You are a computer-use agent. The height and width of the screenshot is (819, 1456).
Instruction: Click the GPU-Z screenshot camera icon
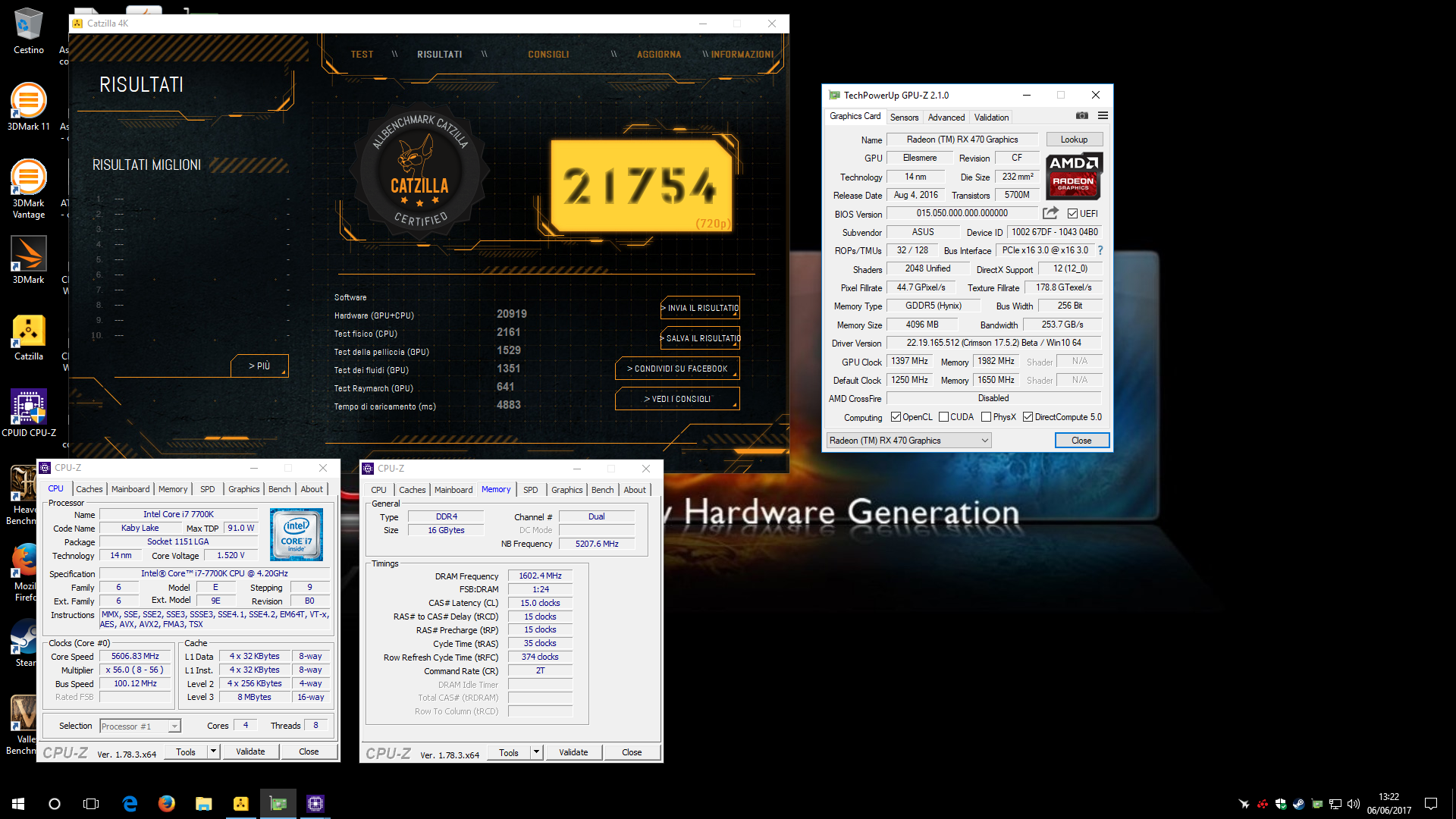[x=1082, y=116]
